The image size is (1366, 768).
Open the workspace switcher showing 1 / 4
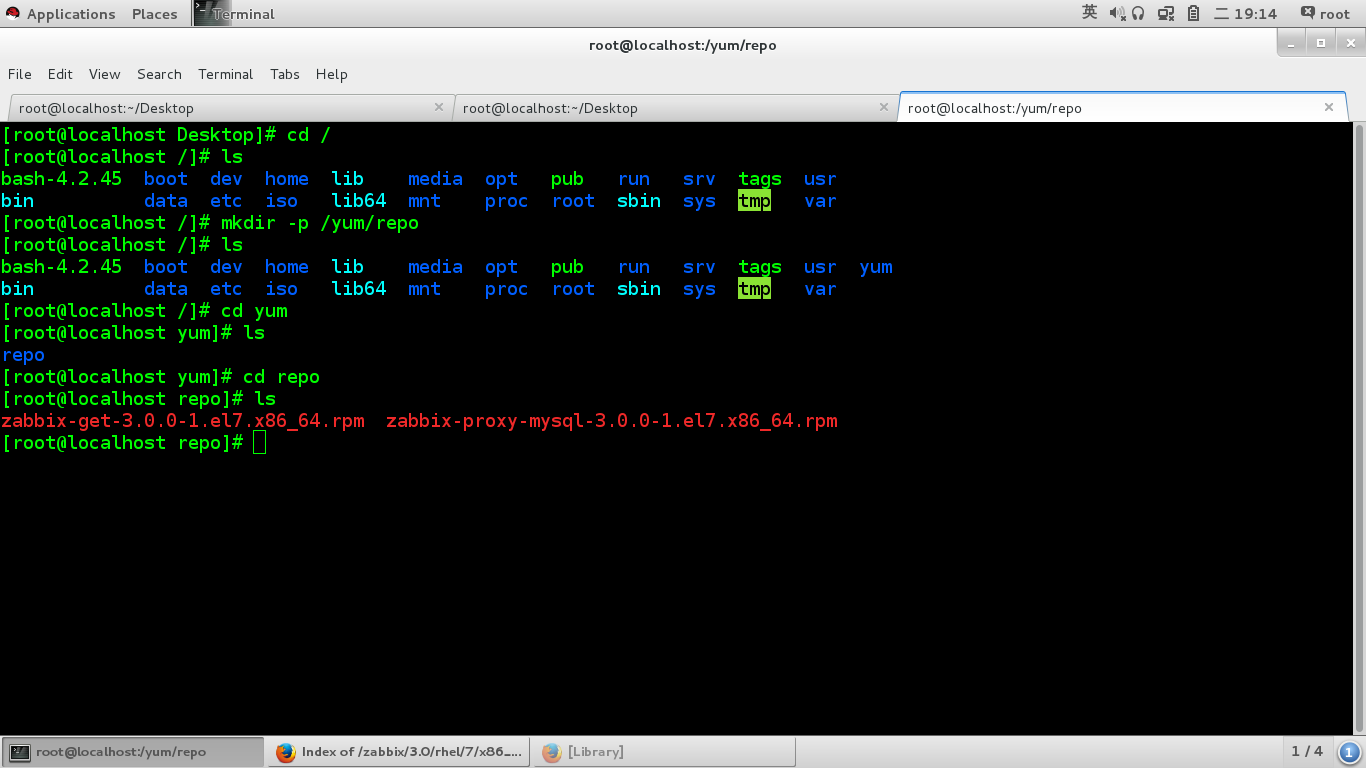pos(1307,751)
